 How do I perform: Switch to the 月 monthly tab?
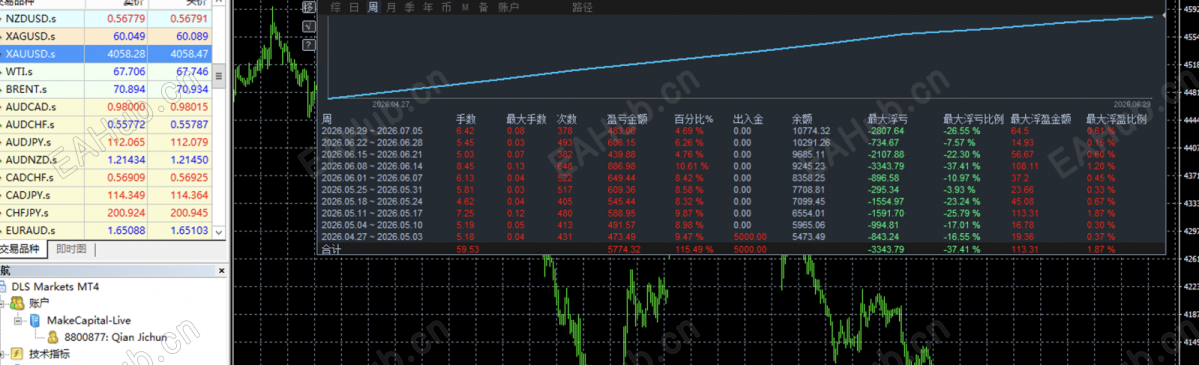[x=392, y=8]
